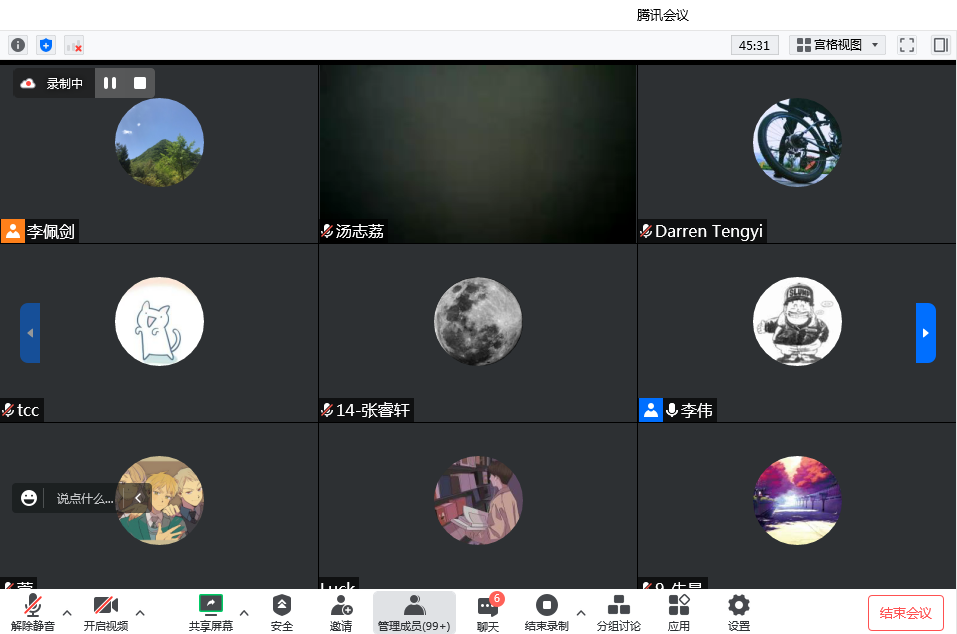Go to next page of participants
Screen dimensions: 957x634
pos(925,333)
